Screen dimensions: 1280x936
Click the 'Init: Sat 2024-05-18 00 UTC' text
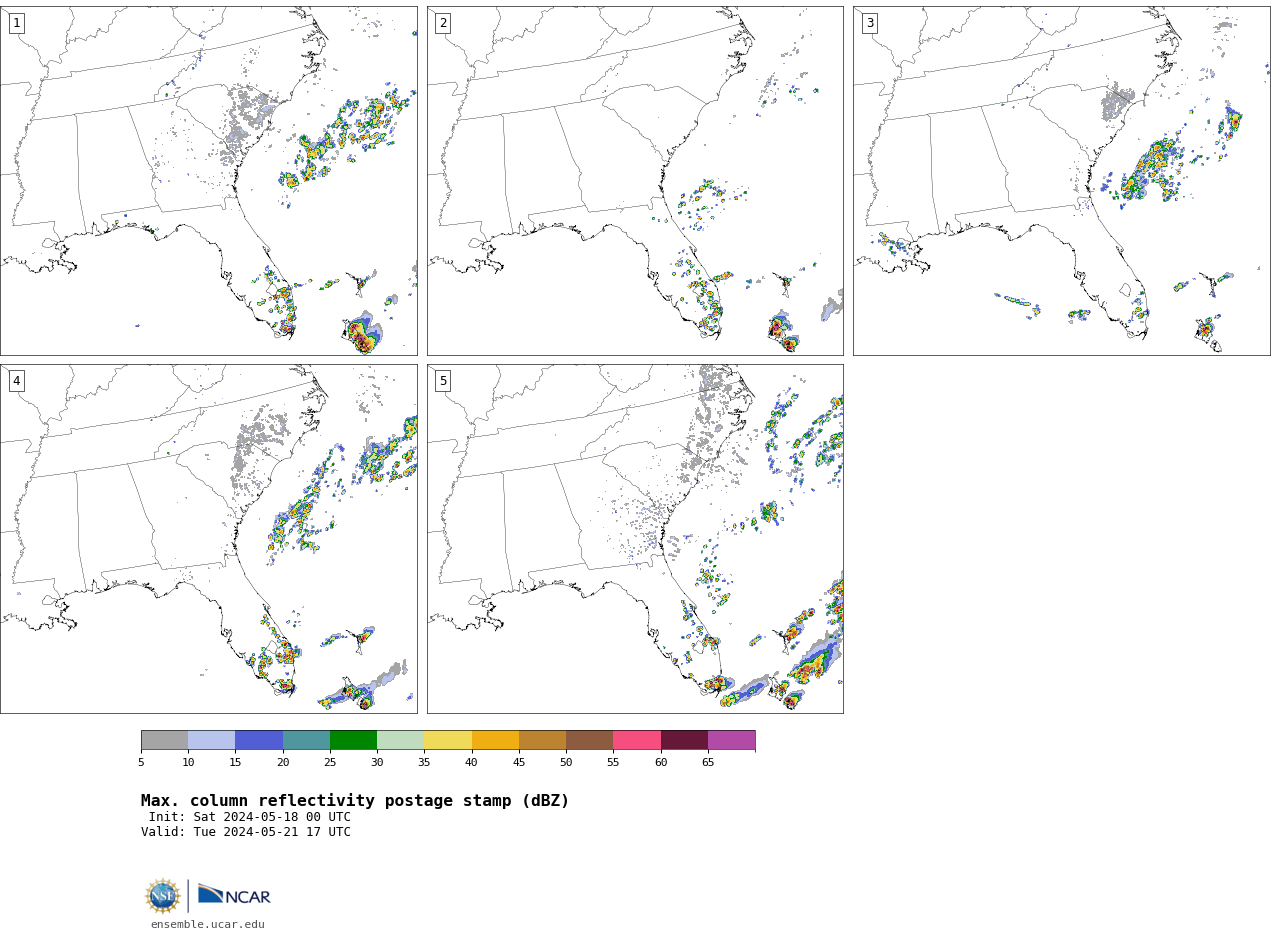click(x=250, y=817)
